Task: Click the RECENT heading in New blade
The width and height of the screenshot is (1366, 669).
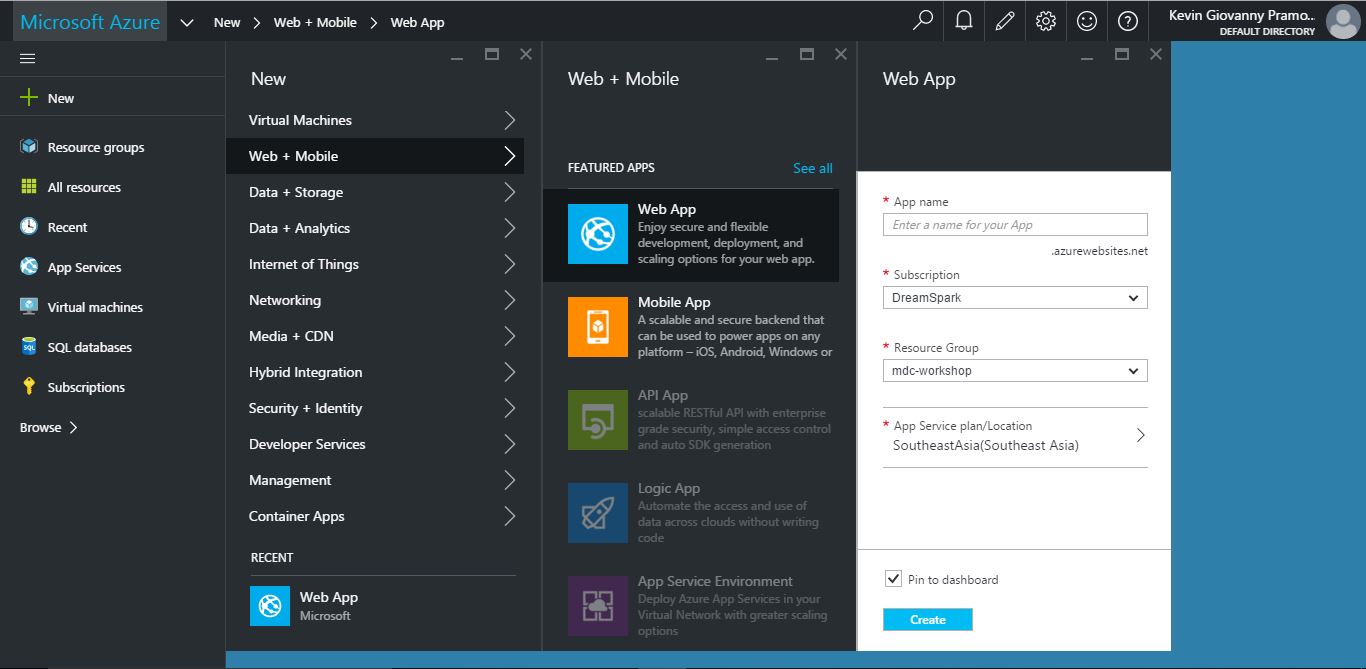Action: pos(272,558)
